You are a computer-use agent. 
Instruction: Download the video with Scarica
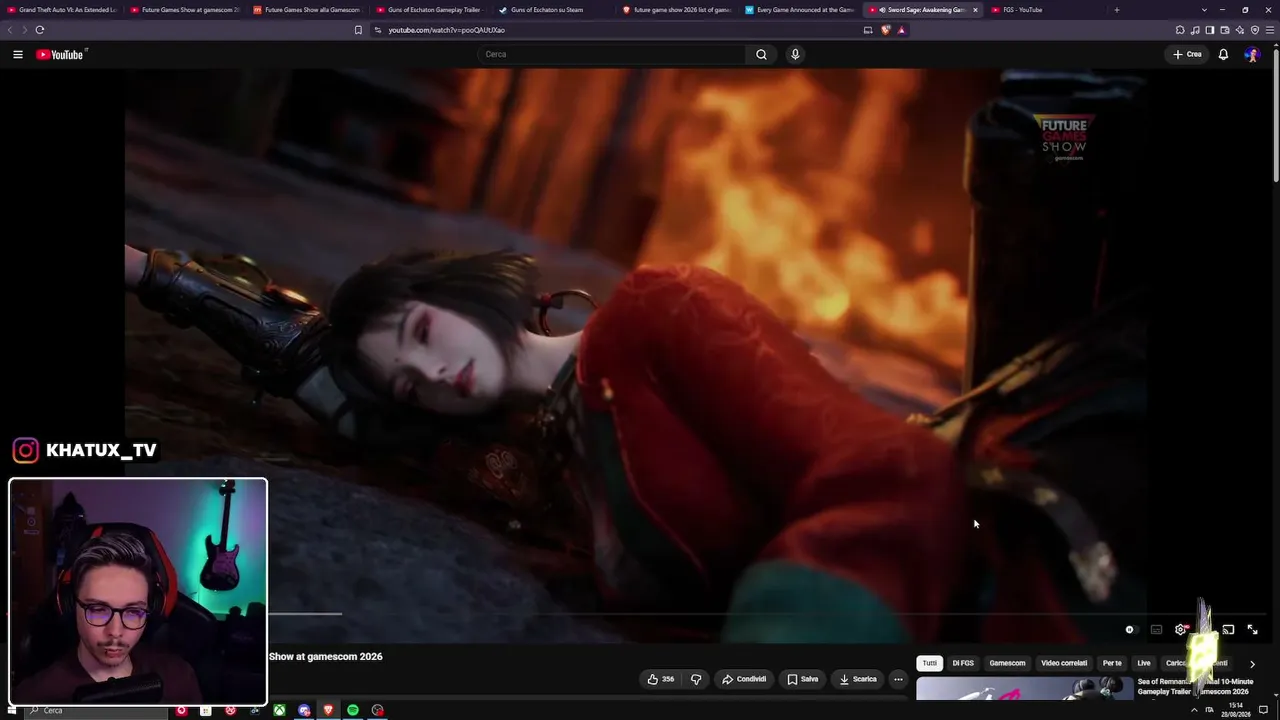(x=858, y=679)
